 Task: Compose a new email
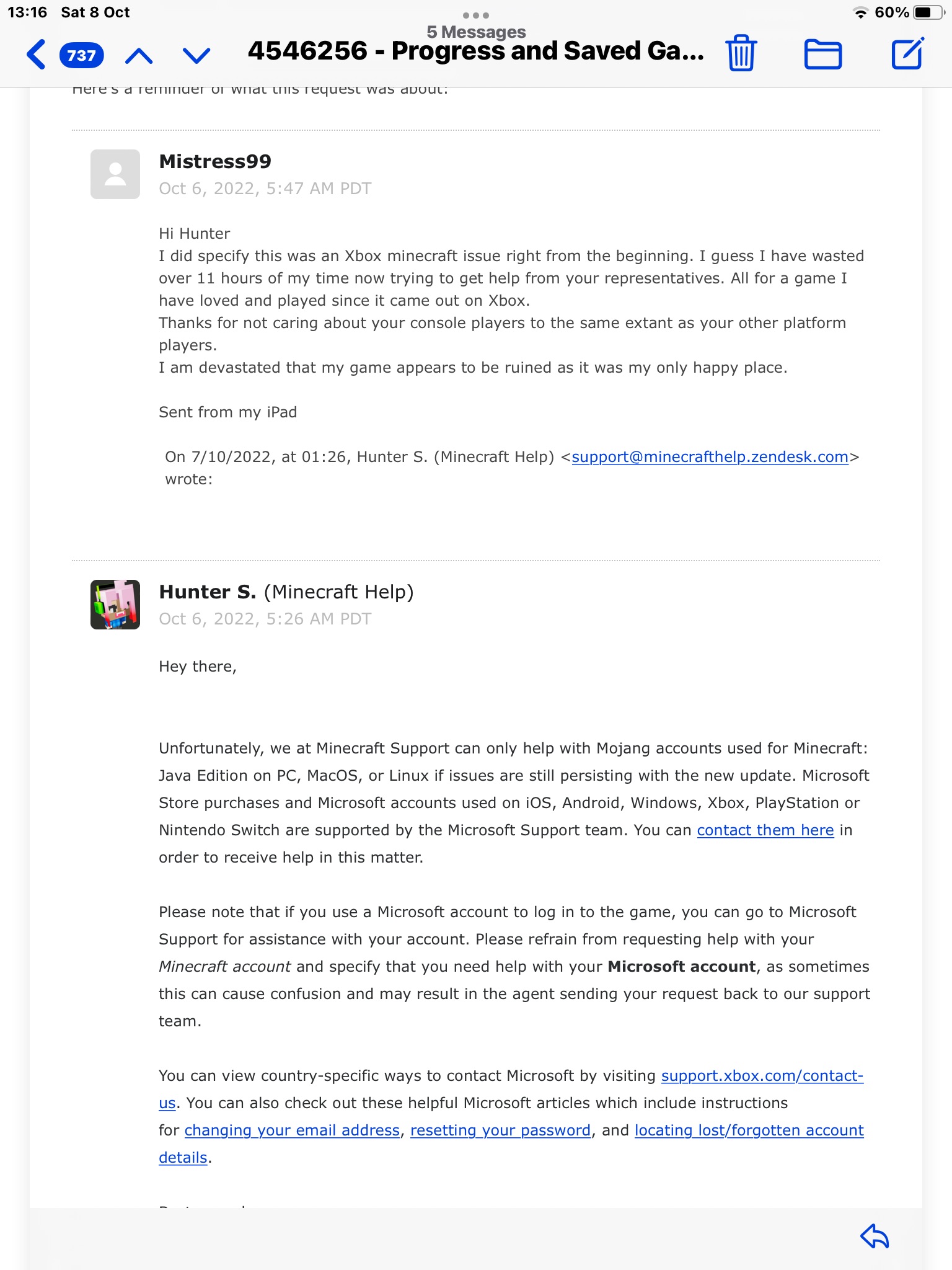pyautogui.click(x=907, y=53)
